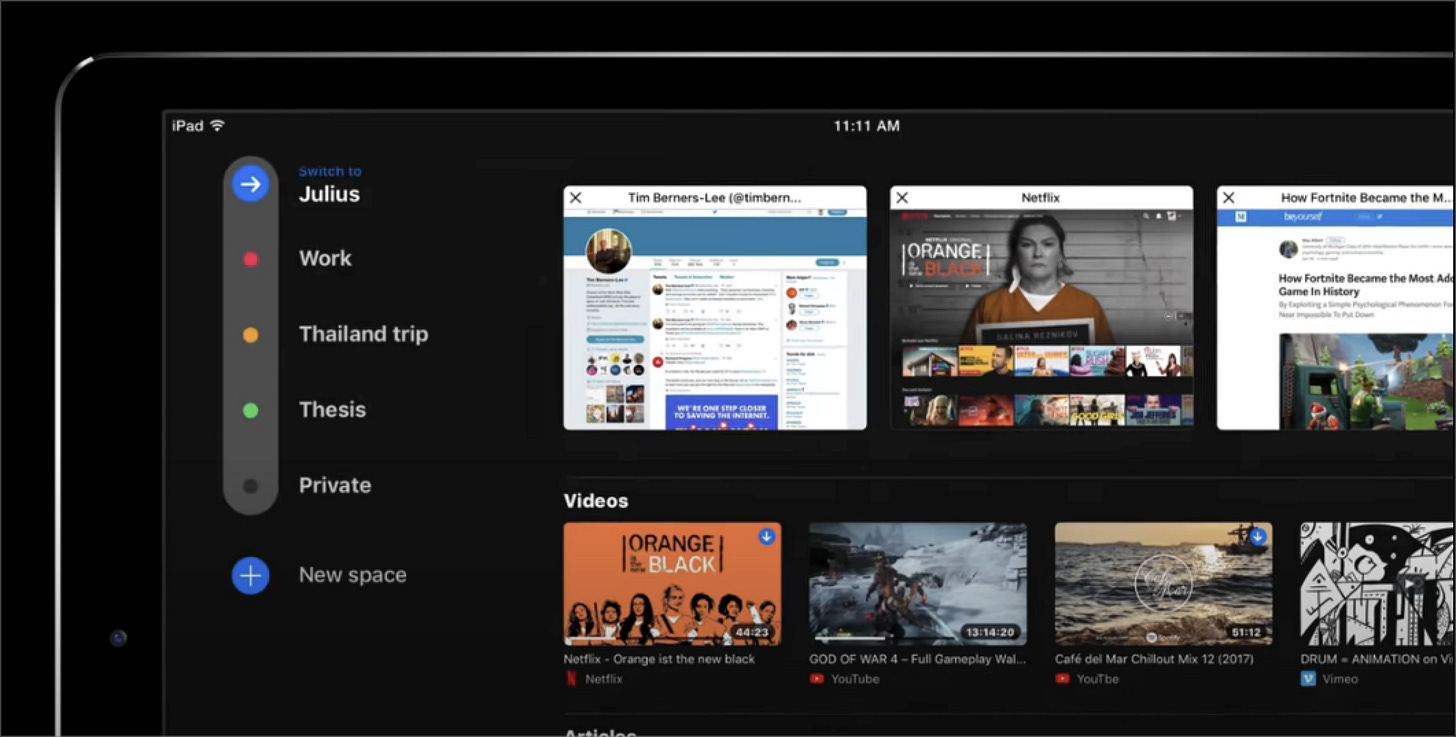The height and width of the screenshot is (737, 1456).
Task: Open the Private space label
Action: point(335,485)
